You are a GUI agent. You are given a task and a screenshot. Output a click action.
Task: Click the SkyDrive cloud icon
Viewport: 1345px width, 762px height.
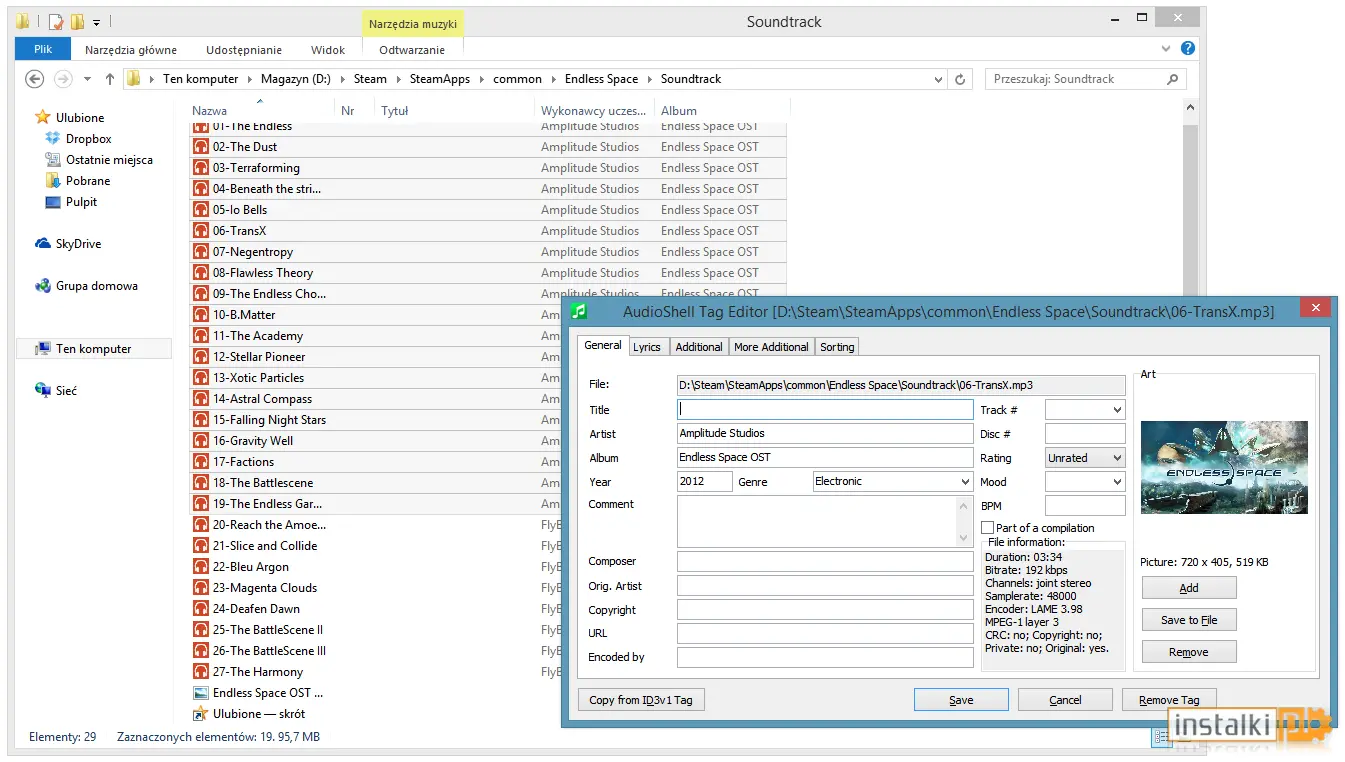pos(43,244)
